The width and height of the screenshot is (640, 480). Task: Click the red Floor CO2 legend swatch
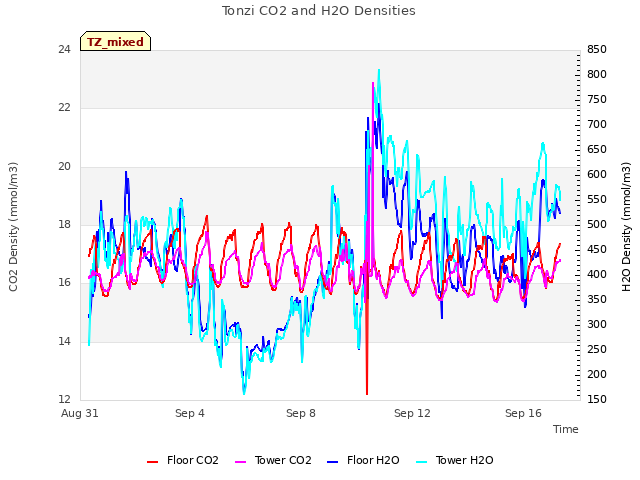point(153,462)
